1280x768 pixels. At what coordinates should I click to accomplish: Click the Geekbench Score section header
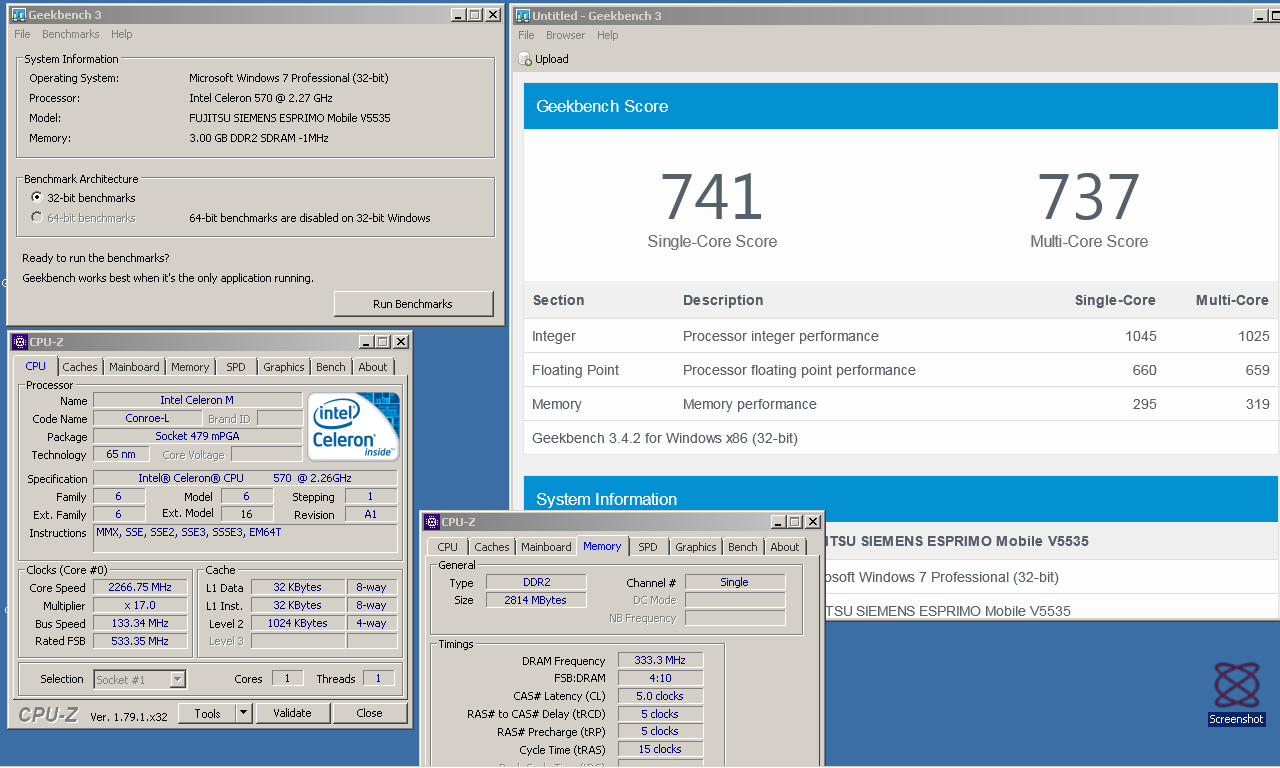click(901, 106)
